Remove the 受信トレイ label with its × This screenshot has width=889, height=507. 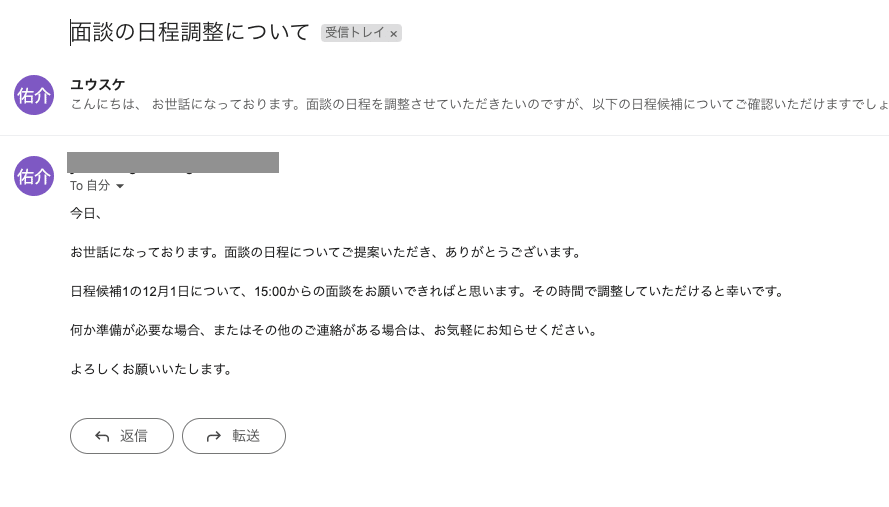click(394, 34)
